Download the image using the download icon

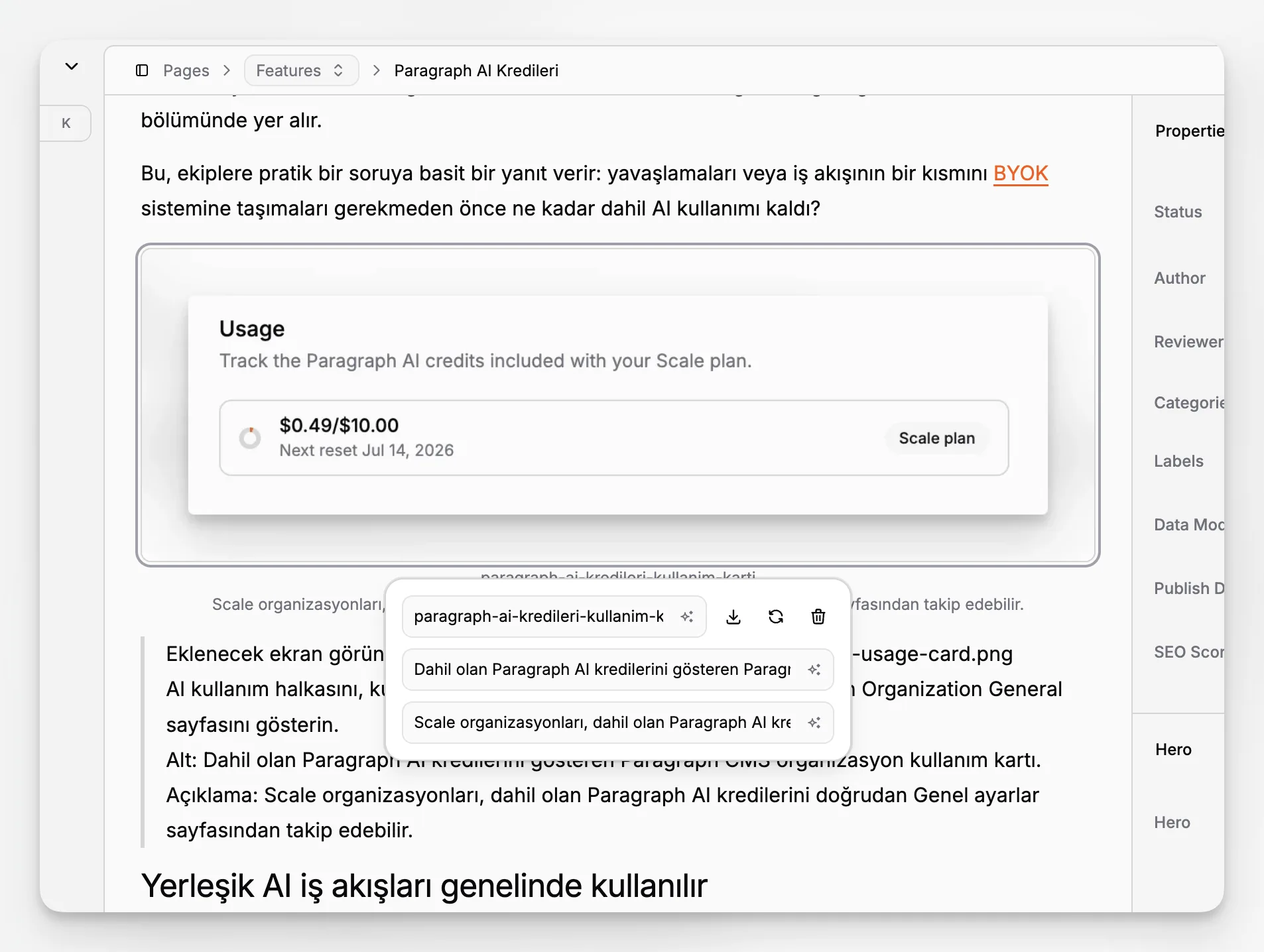pyautogui.click(x=733, y=617)
